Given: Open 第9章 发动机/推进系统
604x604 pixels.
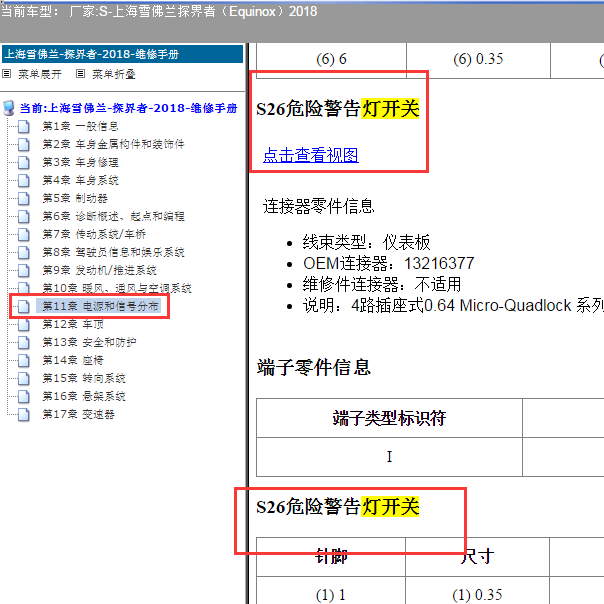Looking at the screenshot, I should (x=99, y=270).
